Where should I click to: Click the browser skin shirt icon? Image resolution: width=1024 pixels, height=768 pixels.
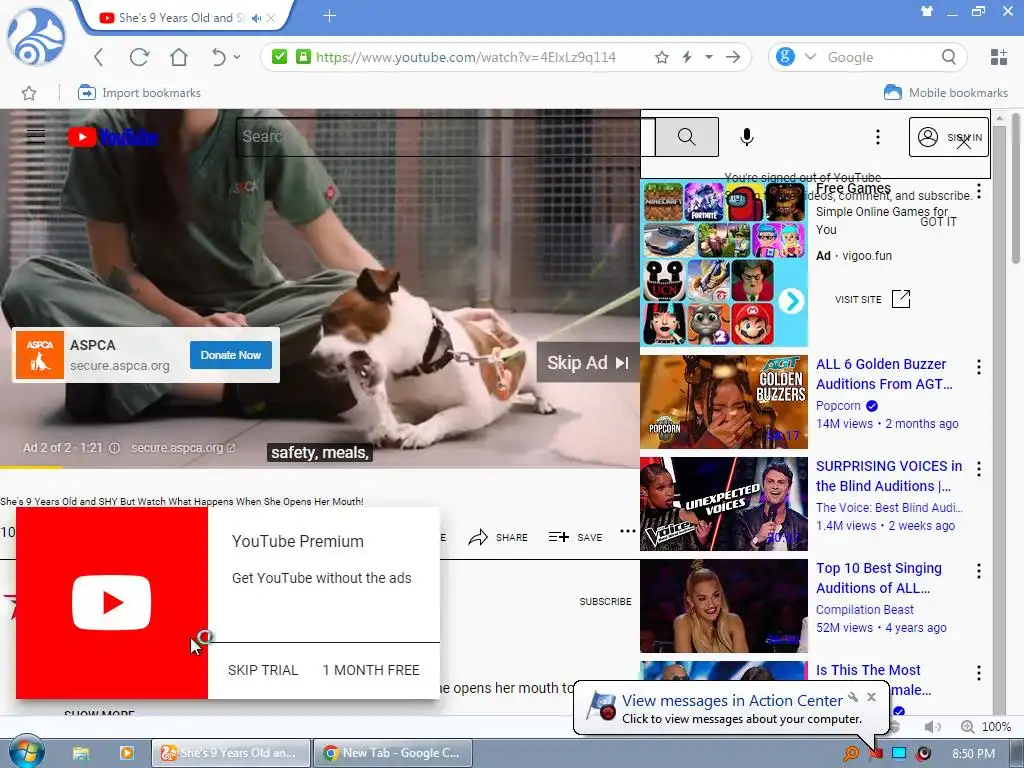pos(927,11)
